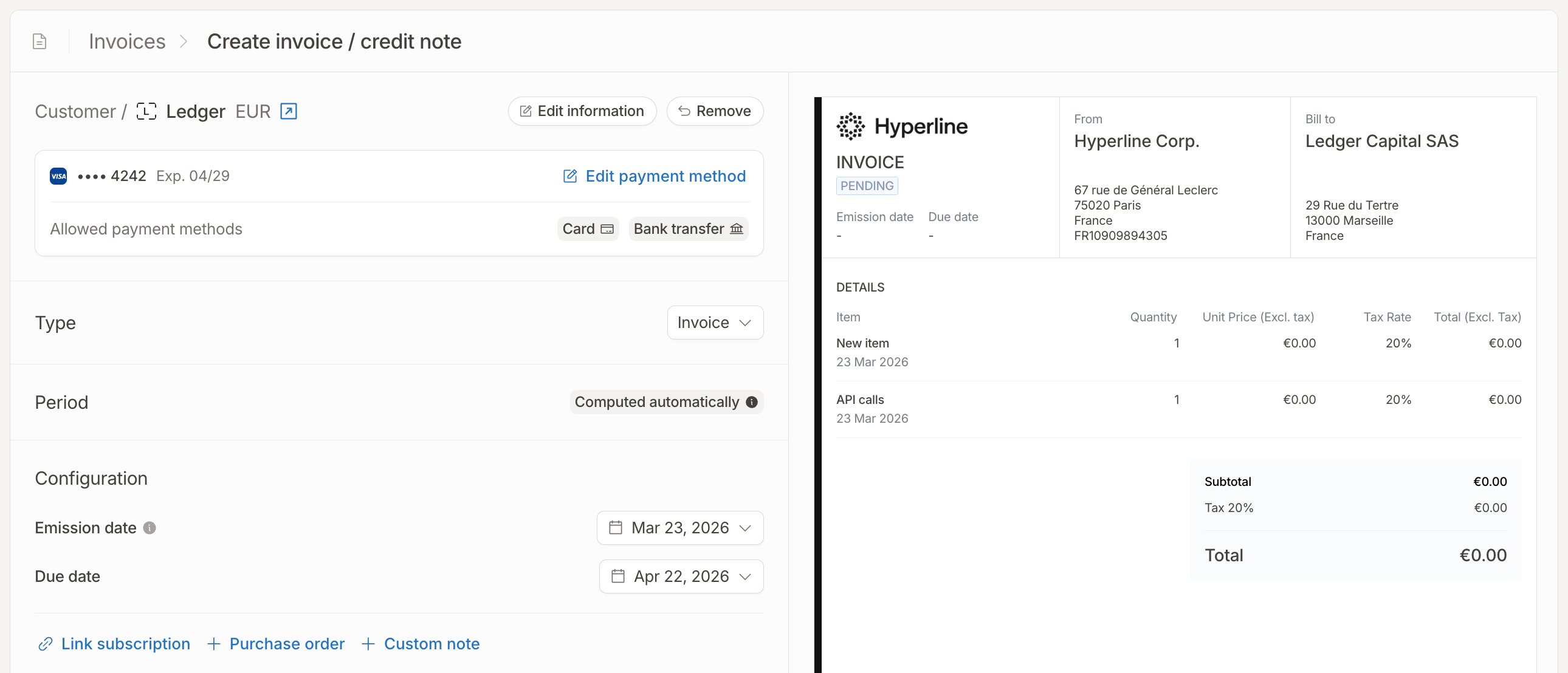
Task: Click the info icon next to Emission date
Action: (150, 528)
